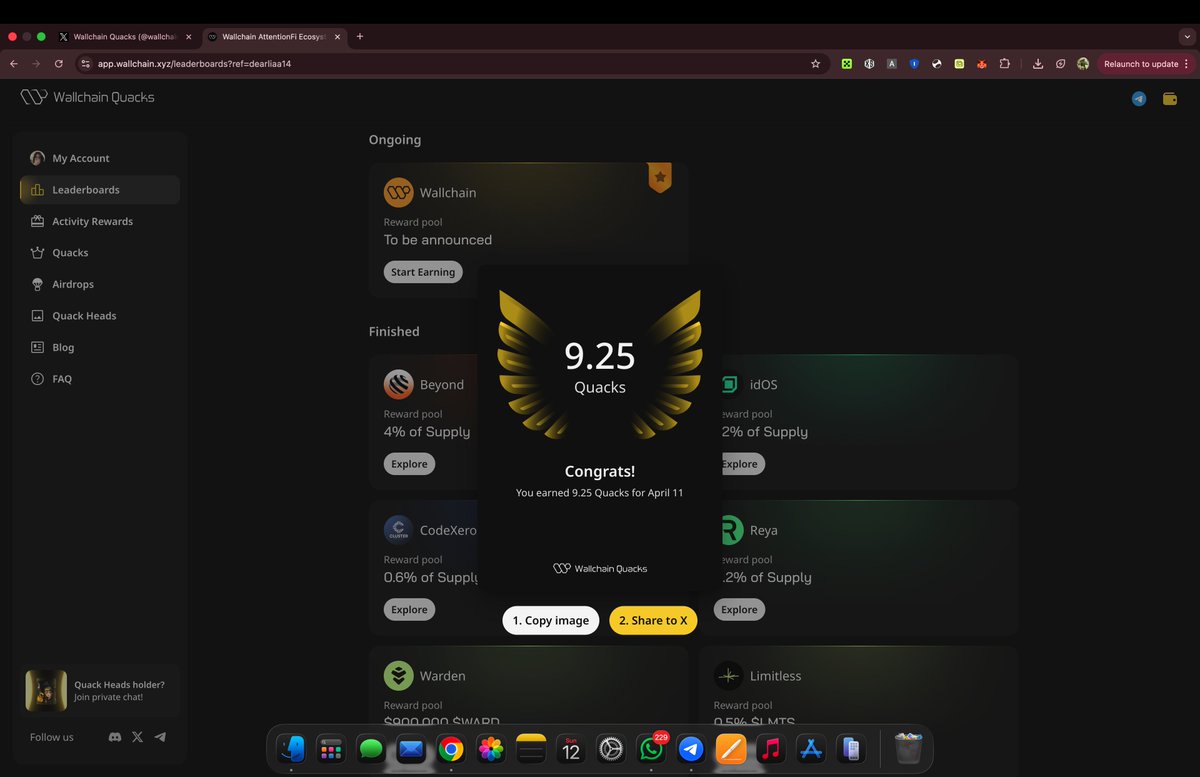
Task: Open Quack Heads in the sidebar
Action: 100,316
